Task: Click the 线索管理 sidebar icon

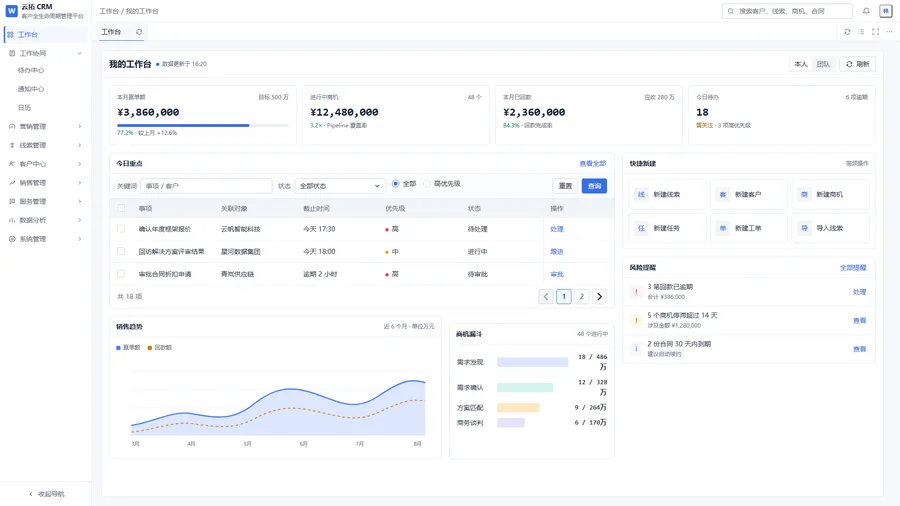Action: (12, 145)
